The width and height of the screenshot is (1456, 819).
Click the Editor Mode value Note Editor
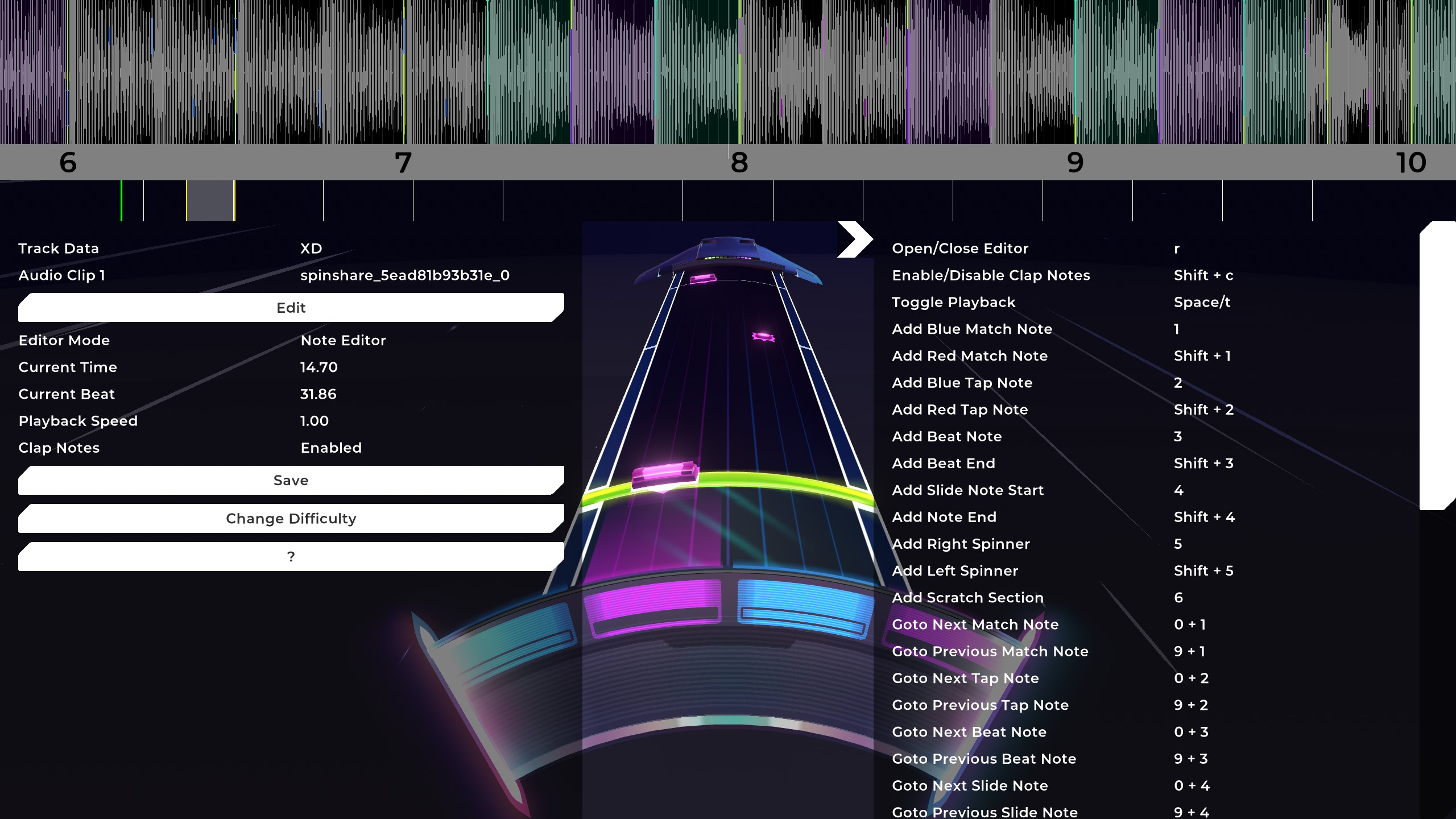(343, 341)
